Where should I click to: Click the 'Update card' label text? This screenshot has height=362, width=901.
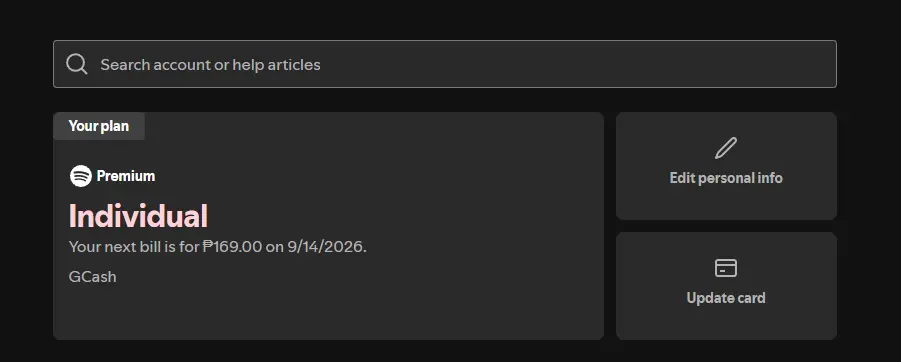726,298
